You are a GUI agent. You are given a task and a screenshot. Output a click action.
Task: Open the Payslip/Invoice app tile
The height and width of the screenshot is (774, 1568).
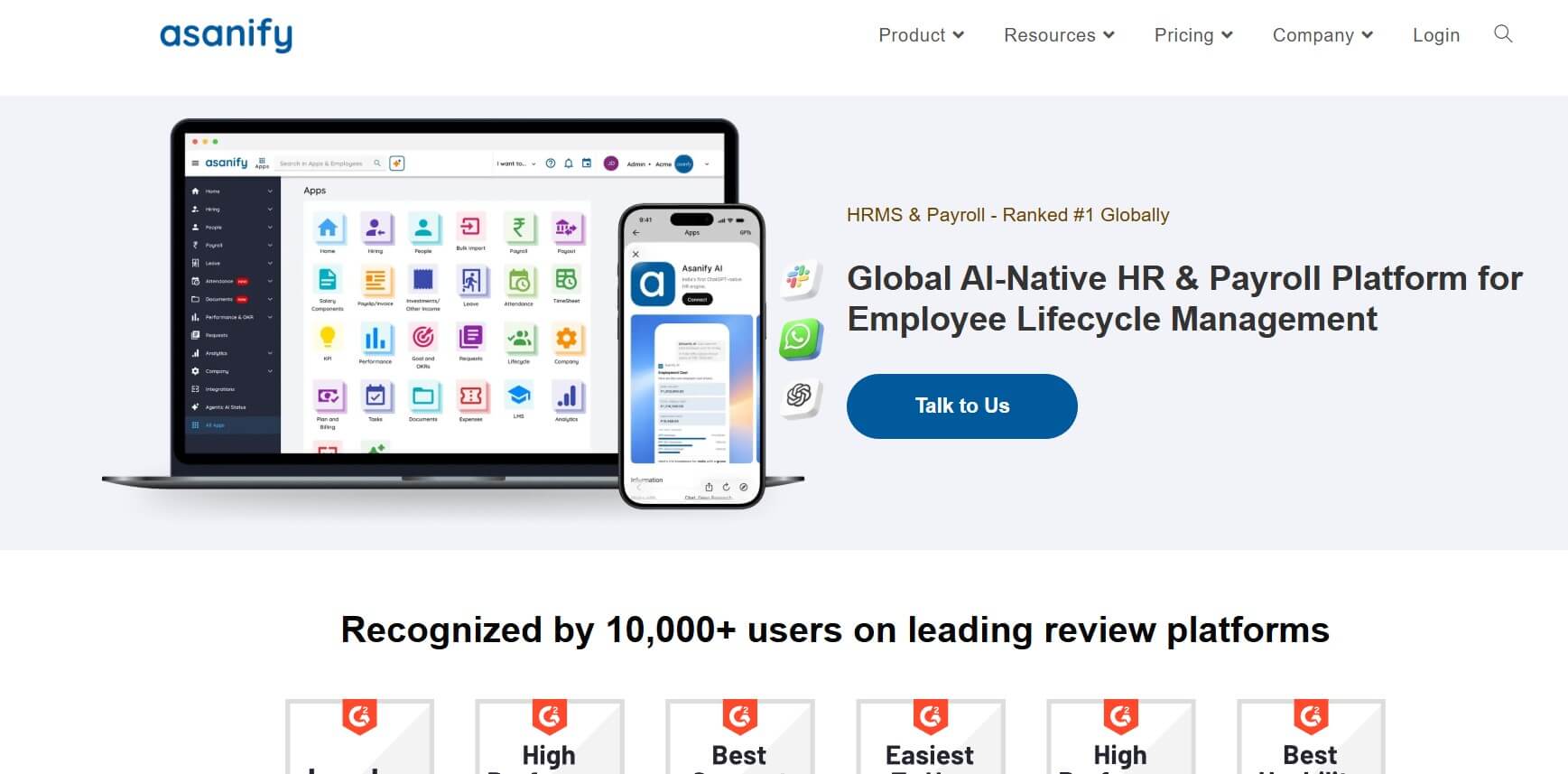pyautogui.click(x=376, y=287)
